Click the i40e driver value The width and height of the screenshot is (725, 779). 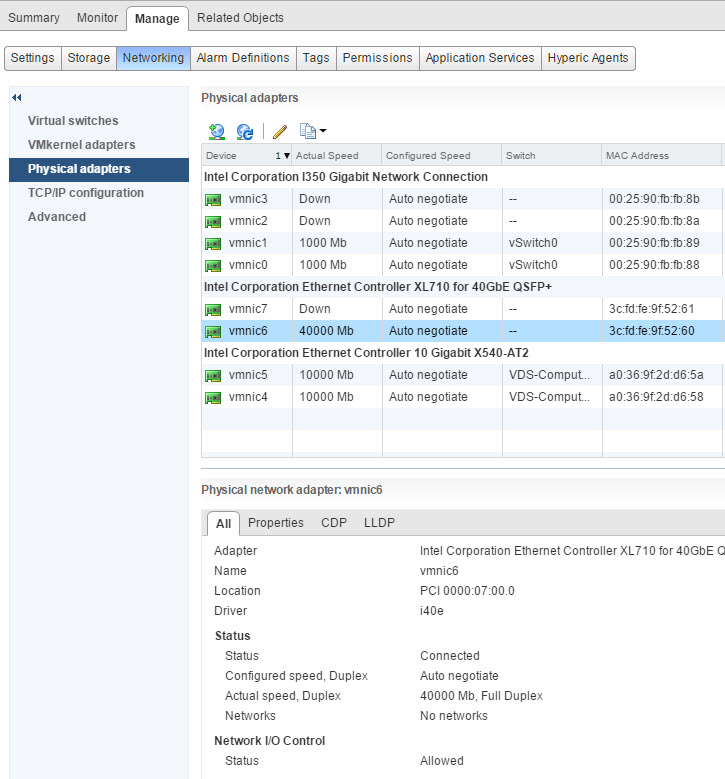432,611
